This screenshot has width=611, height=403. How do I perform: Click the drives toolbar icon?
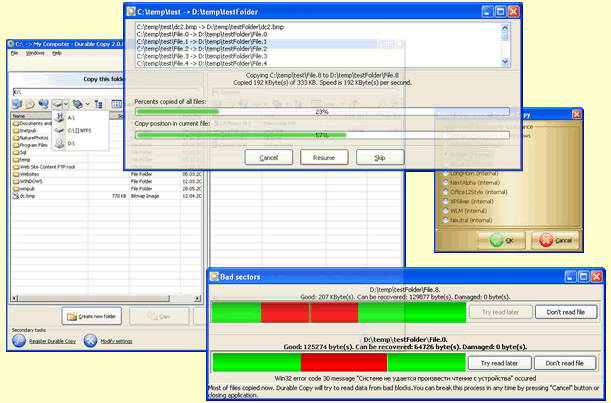click(57, 104)
